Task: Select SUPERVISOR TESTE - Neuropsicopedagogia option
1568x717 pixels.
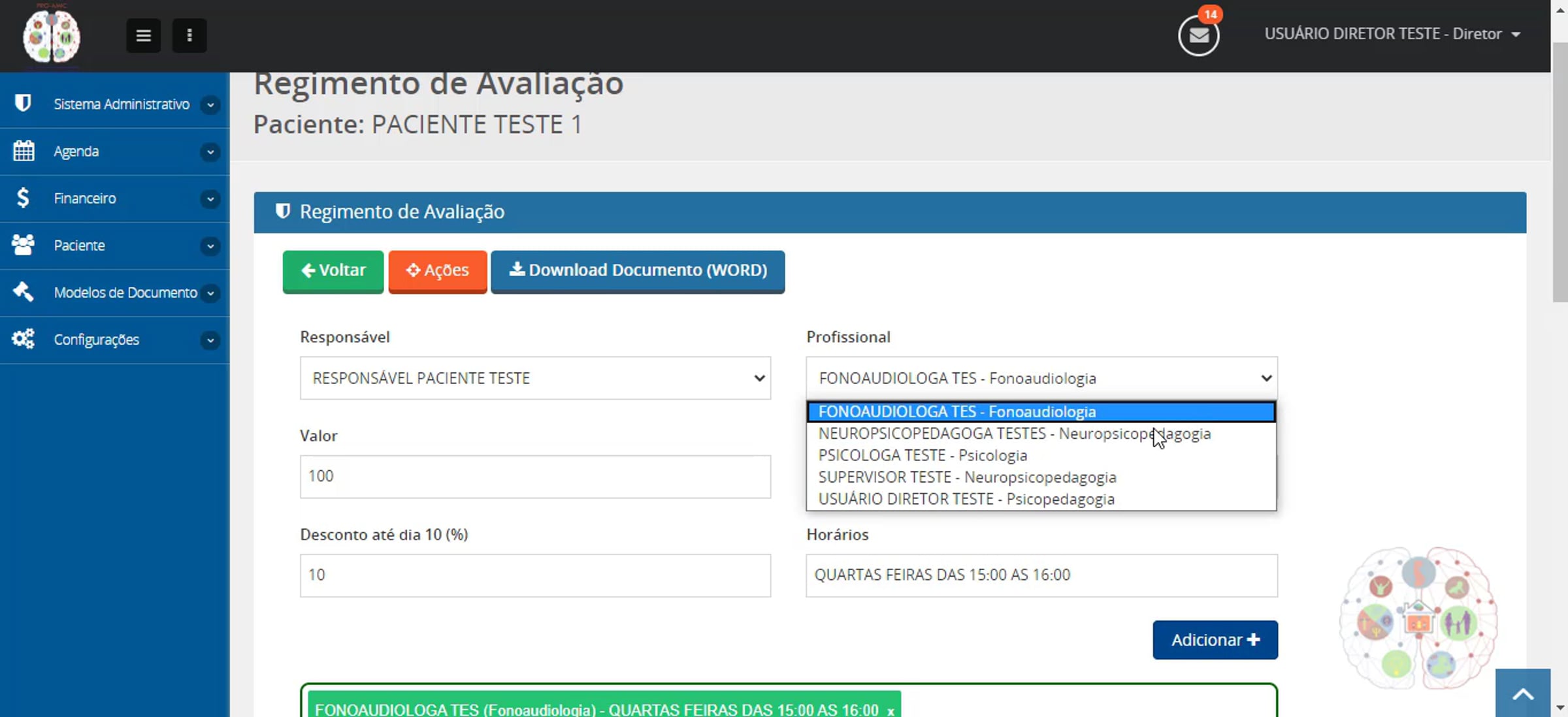Action: [x=967, y=477]
